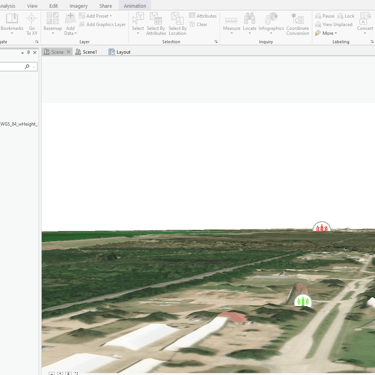Image resolution: width=375 pixels, height=375 pixels.
Task: Click Clear selection button
Action: 198,24
